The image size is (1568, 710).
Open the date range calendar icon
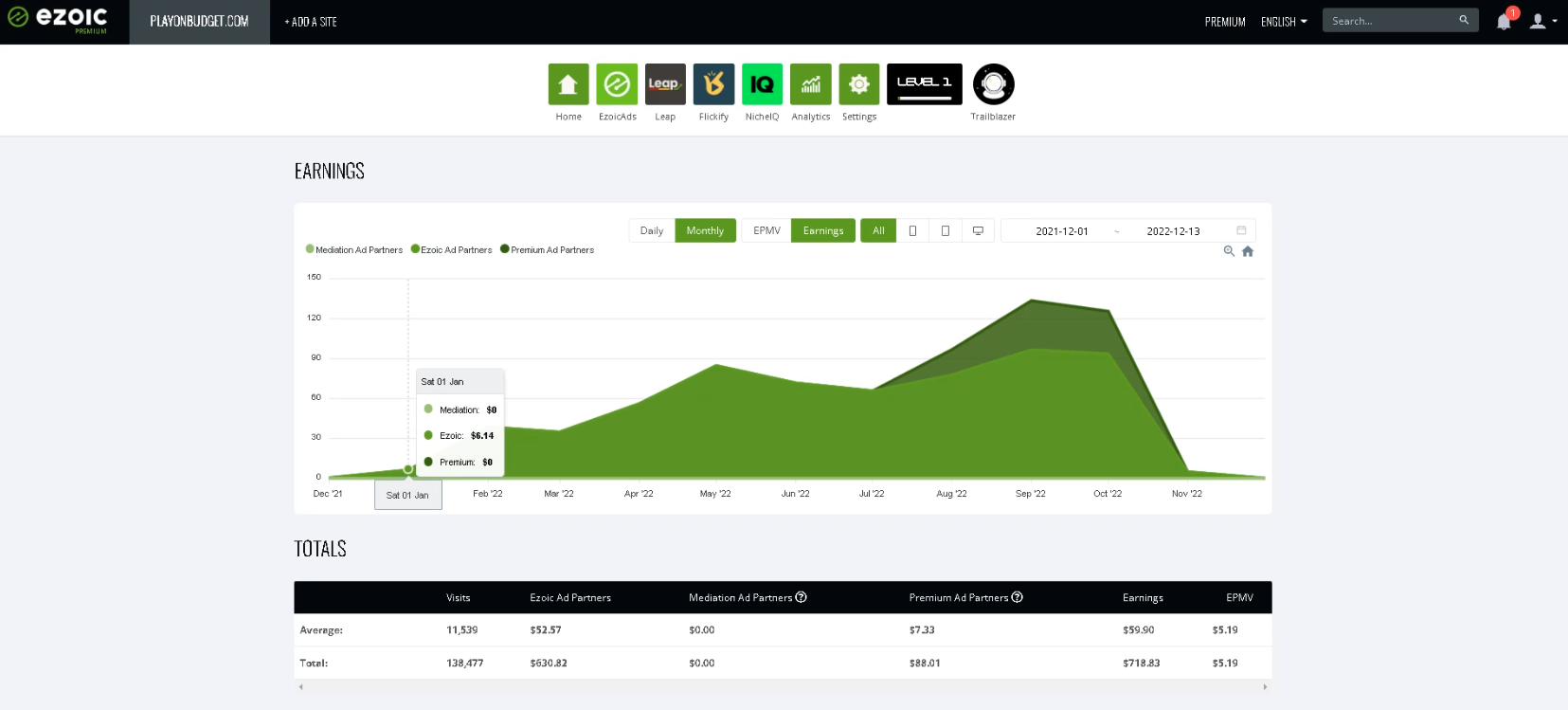[x=1241, y=230]
